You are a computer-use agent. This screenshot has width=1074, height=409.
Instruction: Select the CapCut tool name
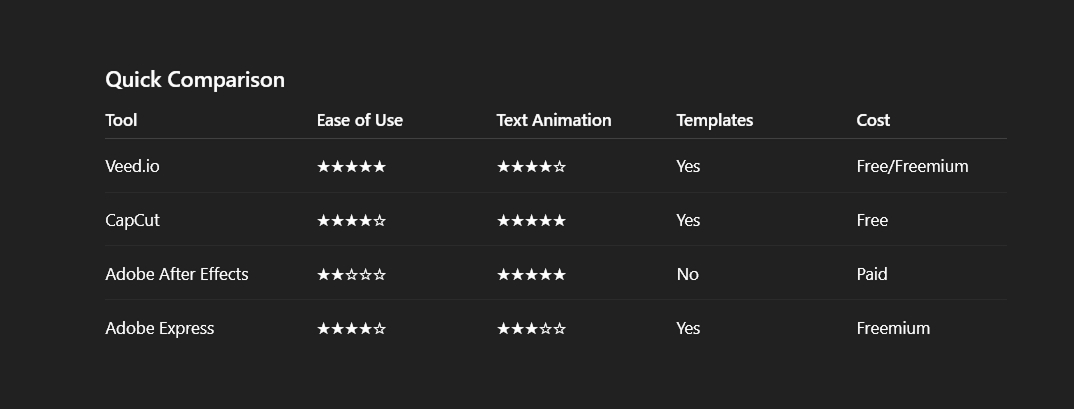(x=132, y=220)
